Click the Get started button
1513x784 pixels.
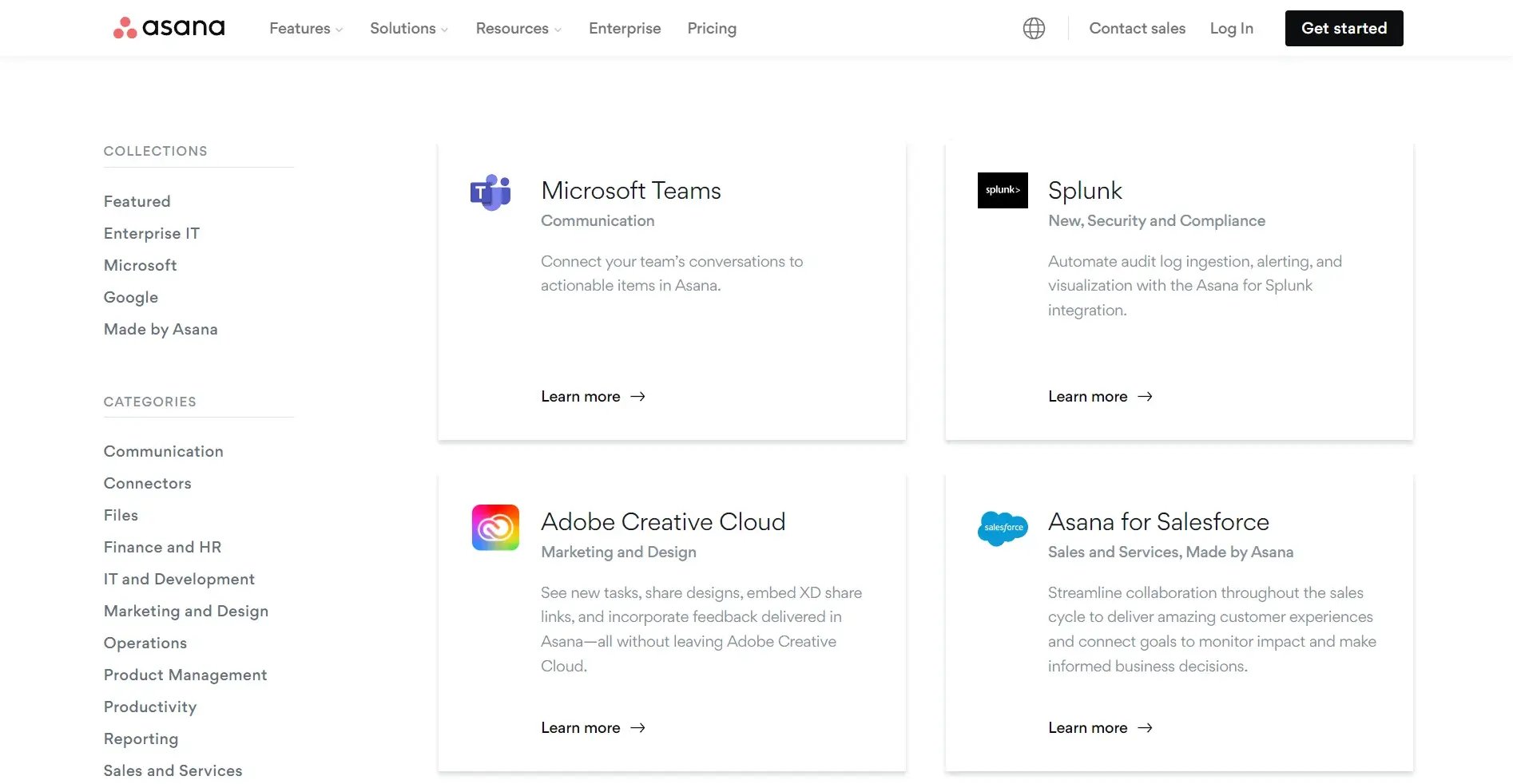(1344, 29)
